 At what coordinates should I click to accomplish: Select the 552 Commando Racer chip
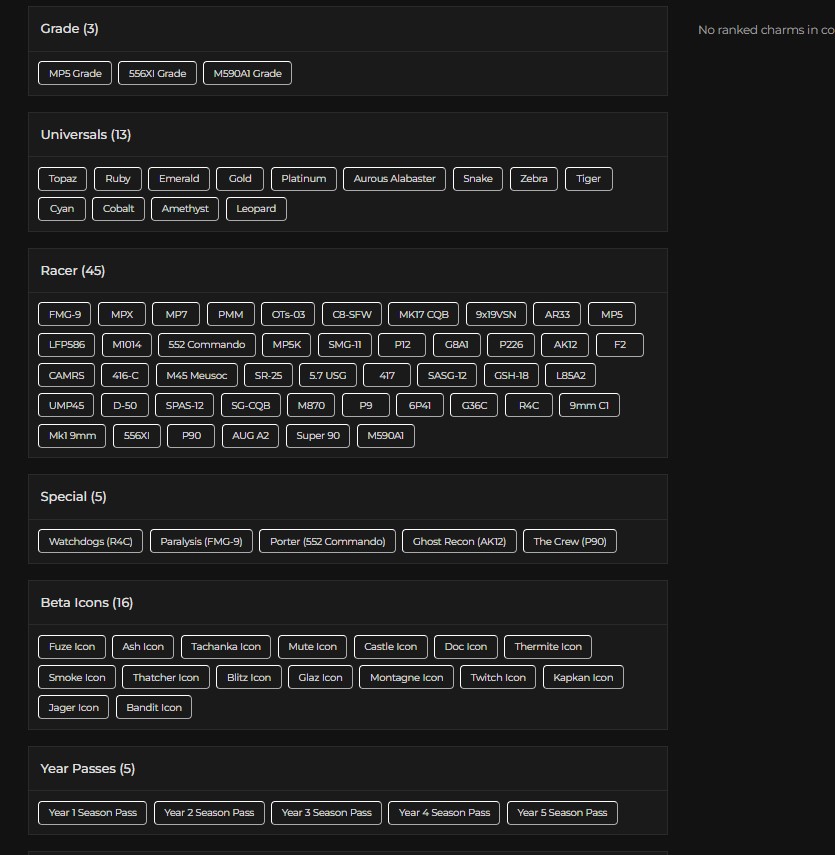pyautogui.click(x=207, y=345)
